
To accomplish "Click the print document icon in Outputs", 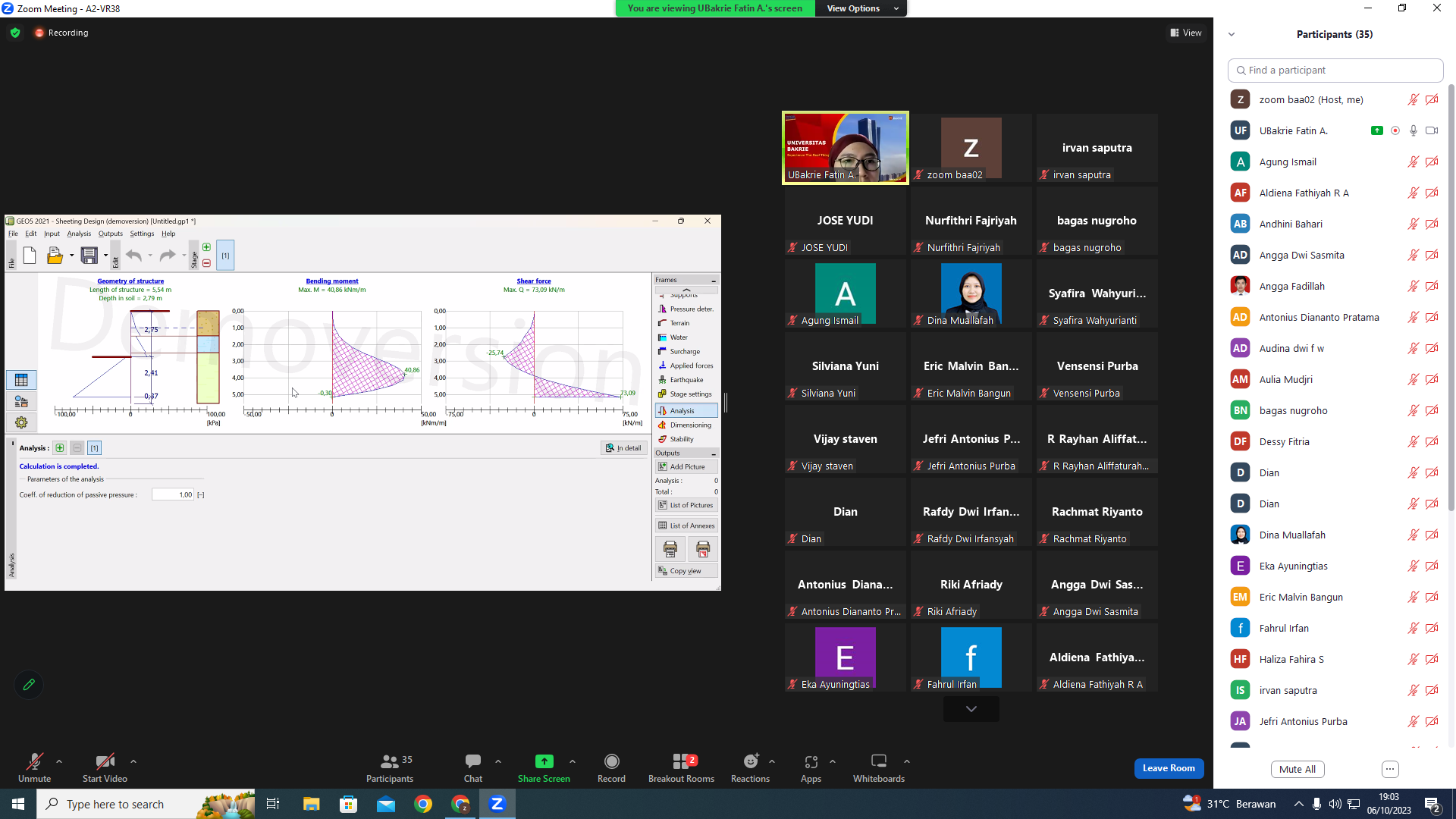I will point(670,548).
